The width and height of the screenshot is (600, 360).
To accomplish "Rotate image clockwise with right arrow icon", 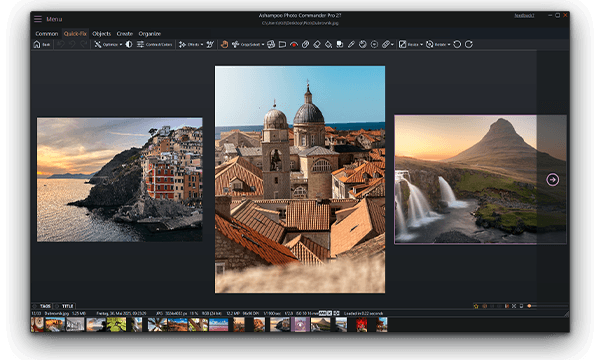I will (469, 44).
